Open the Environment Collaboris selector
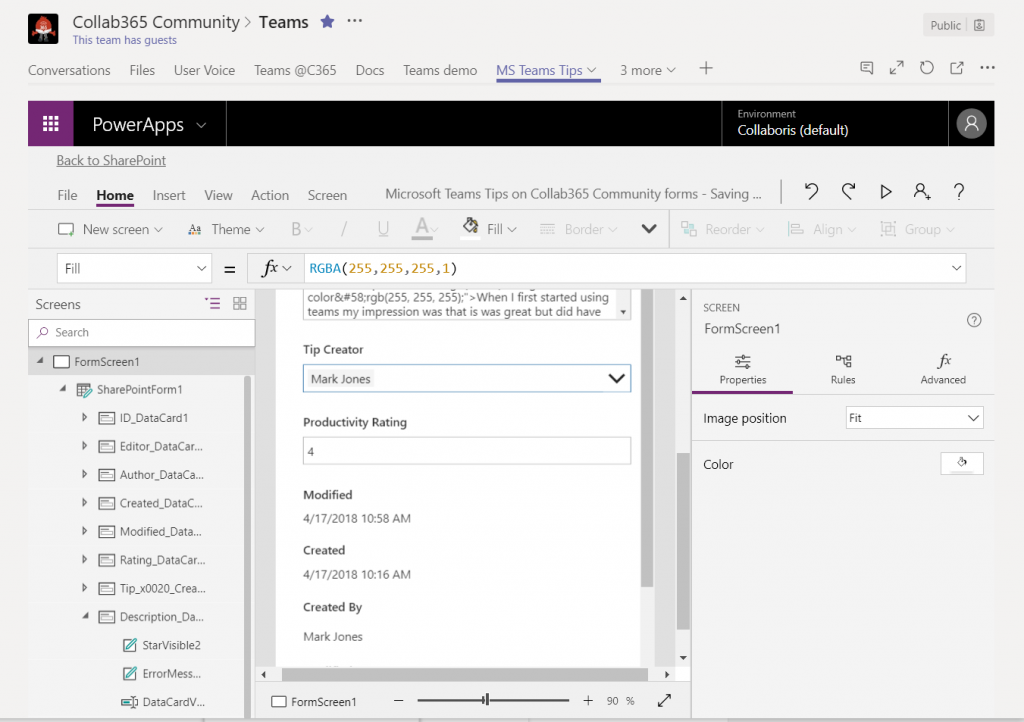The image size is (1024, 722). (x=835, y=123)
